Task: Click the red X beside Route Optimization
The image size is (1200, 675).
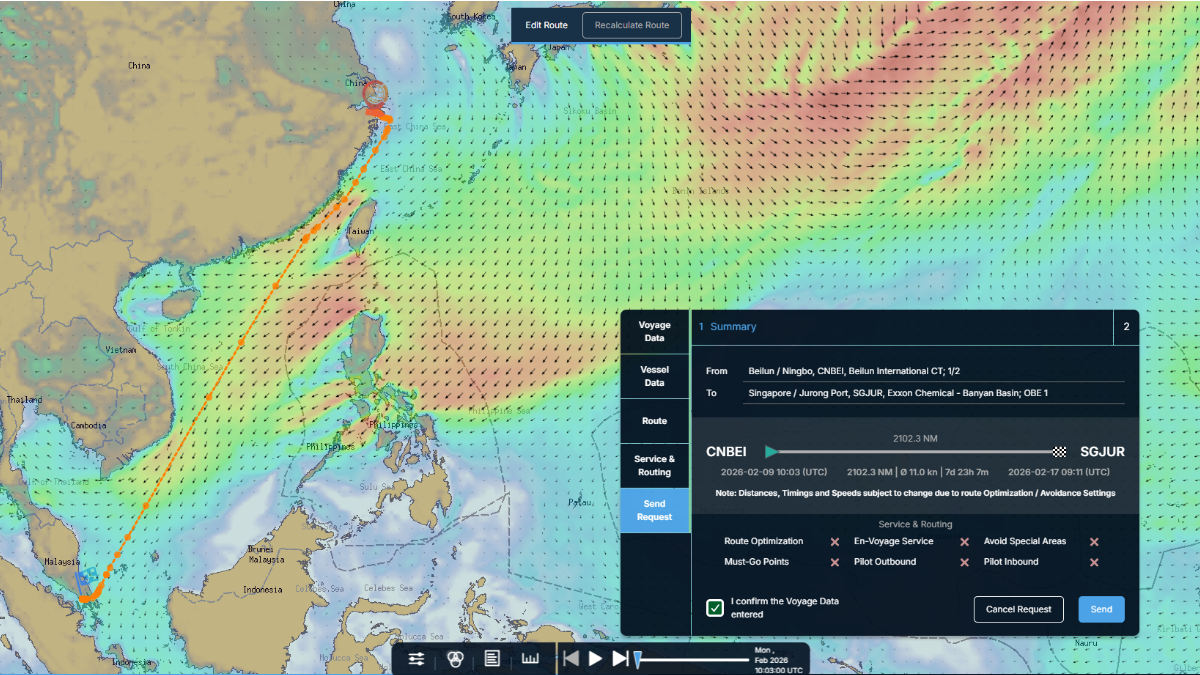Action: tap(835, 542)
